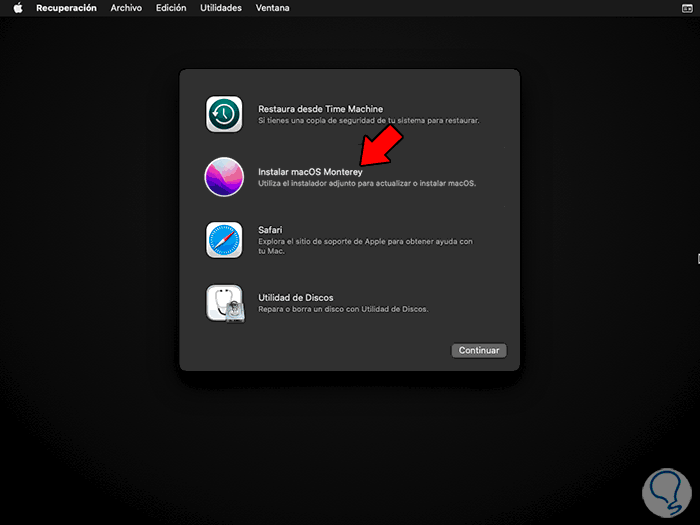Open the Recuperación menu
Screen dimensions: 700x525
click(66, 8)
